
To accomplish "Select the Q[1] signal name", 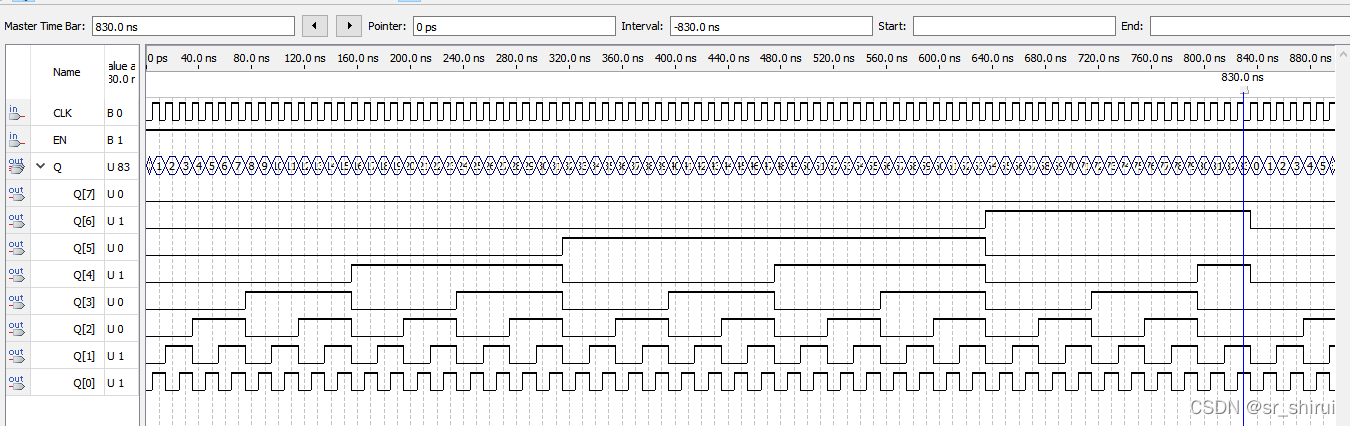I will tap(85, 356).
